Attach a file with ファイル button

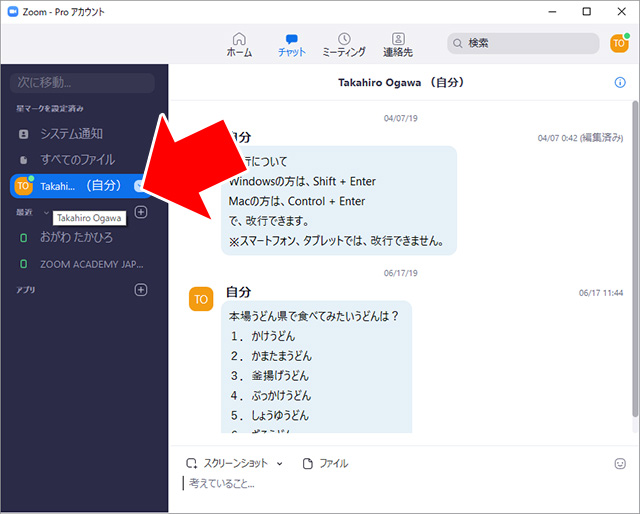click(326, 464)
